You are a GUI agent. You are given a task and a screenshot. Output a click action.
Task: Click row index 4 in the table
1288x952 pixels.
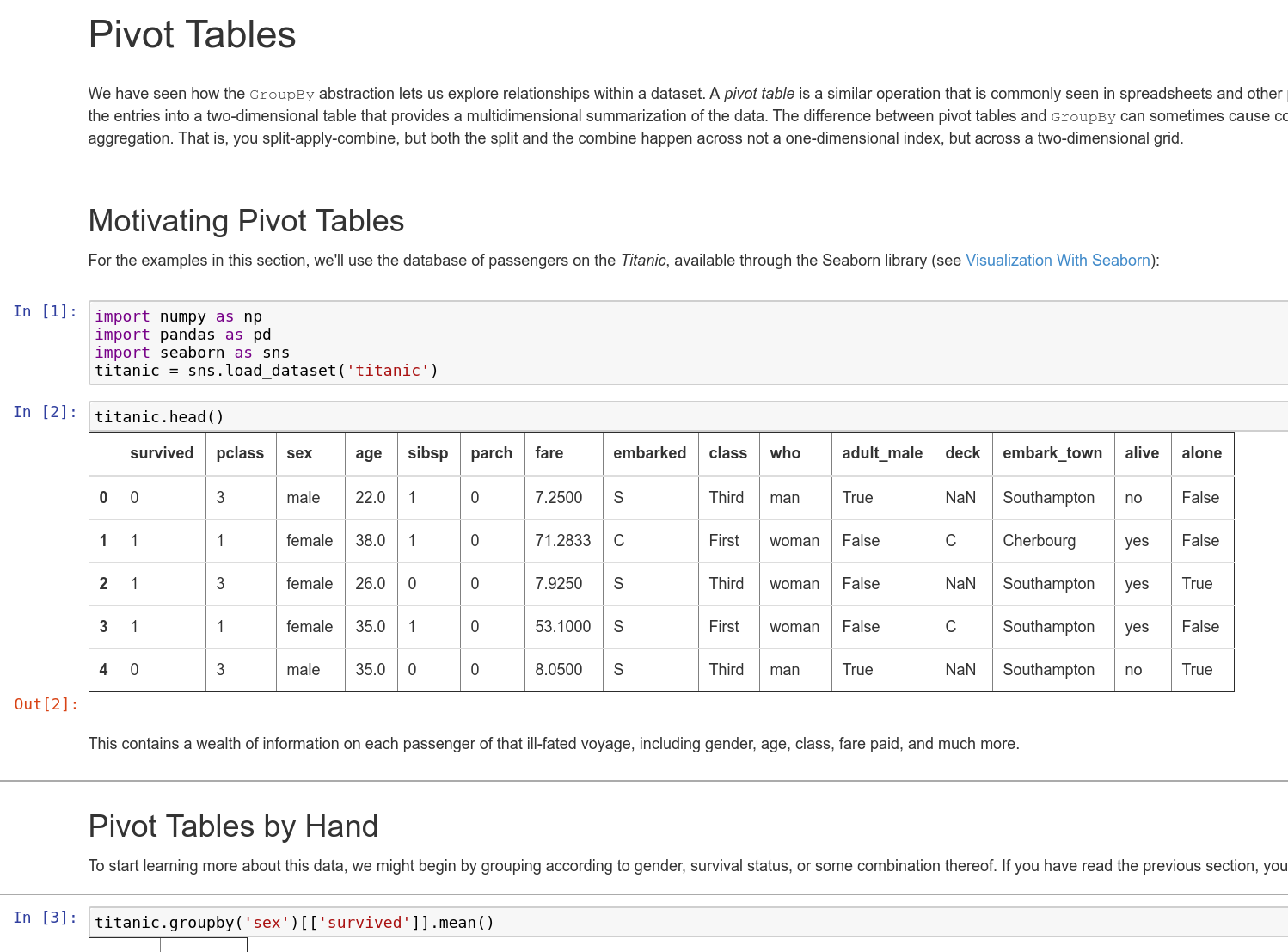pyautogui.click(x=104, y=670)
